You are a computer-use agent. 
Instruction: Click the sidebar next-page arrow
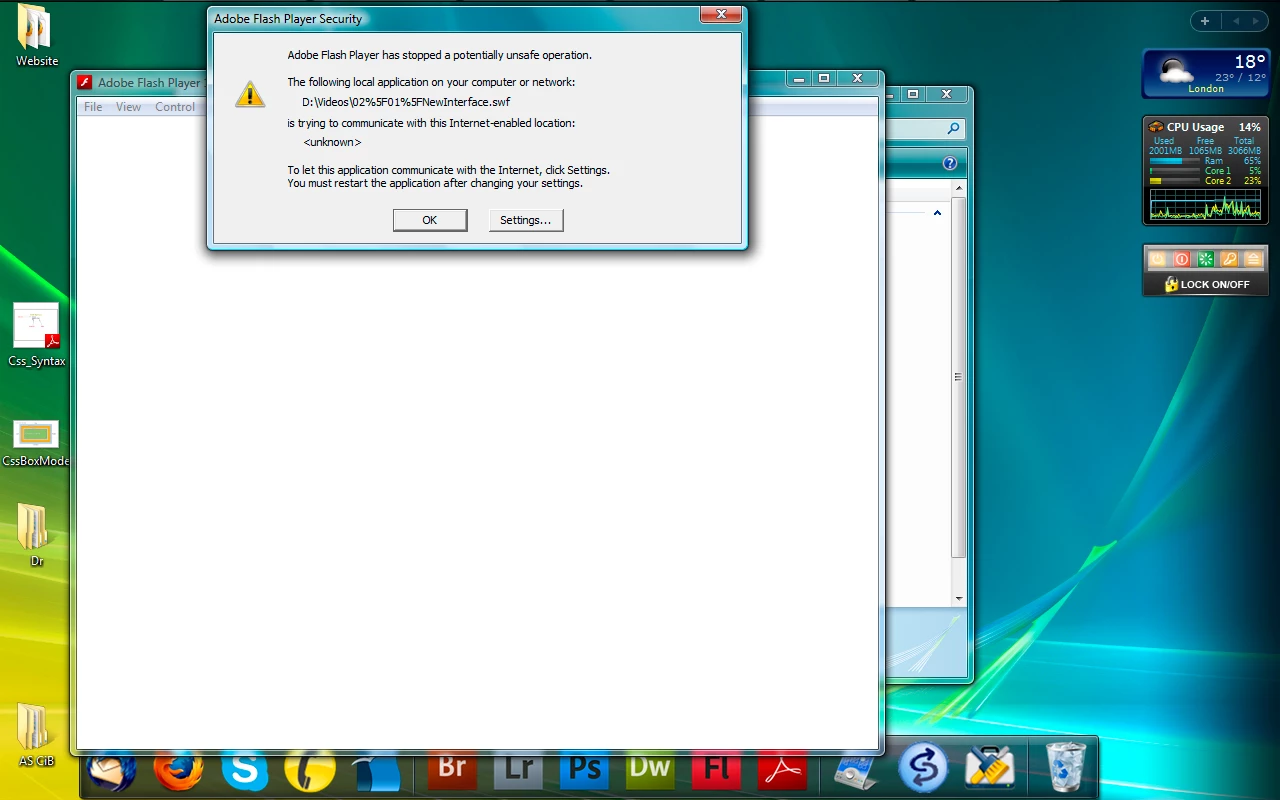coord(1256,21)
